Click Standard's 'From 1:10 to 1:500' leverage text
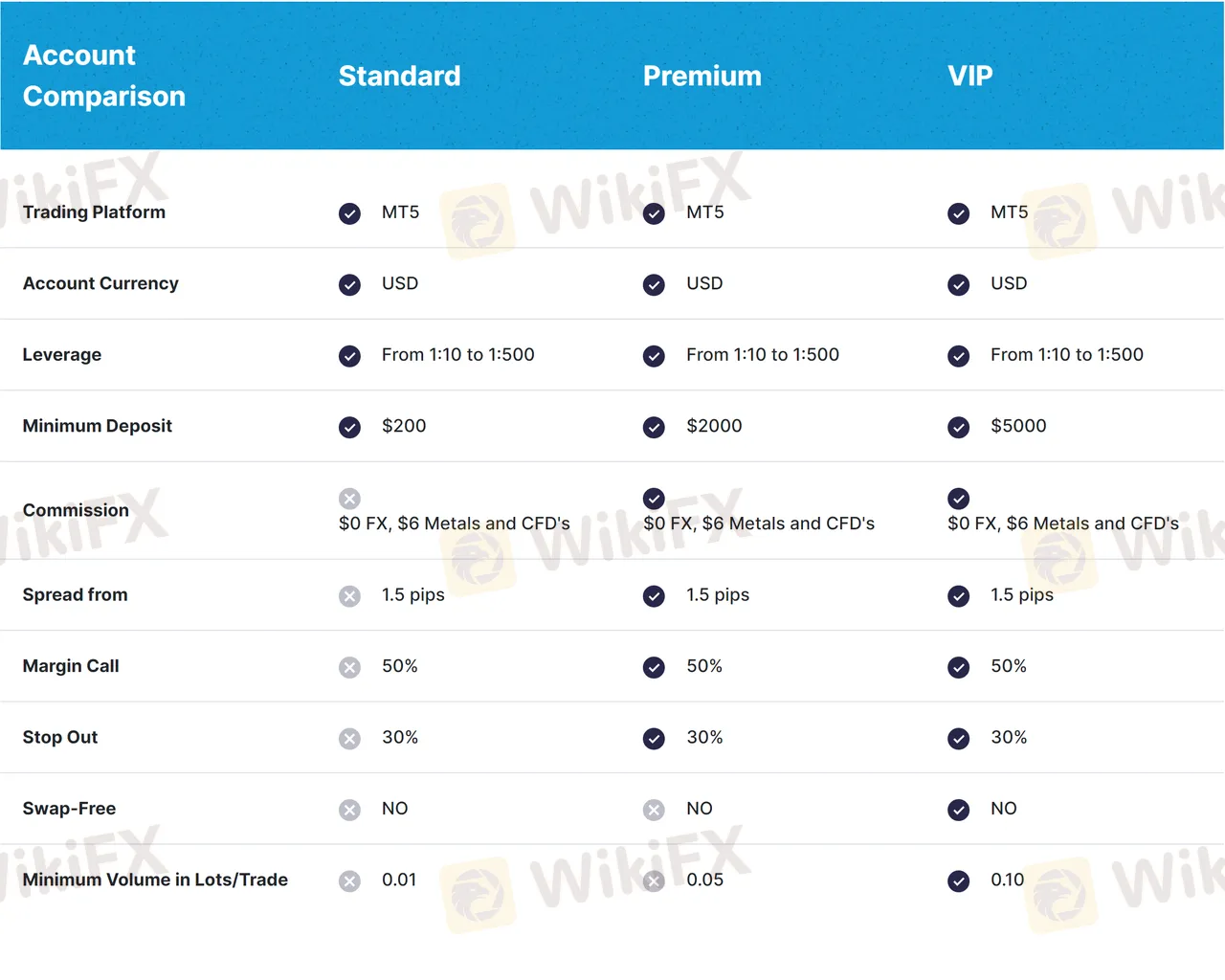The image size is (1225, 980). point(457,355)
